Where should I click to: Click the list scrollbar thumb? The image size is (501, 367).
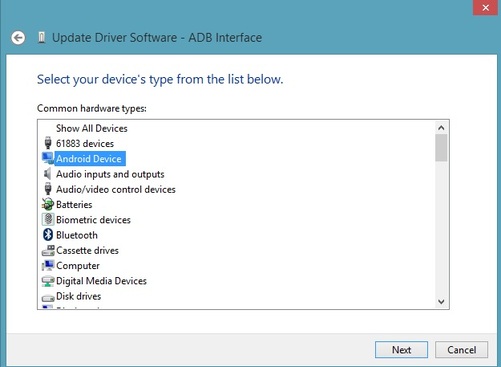(441, 148)
